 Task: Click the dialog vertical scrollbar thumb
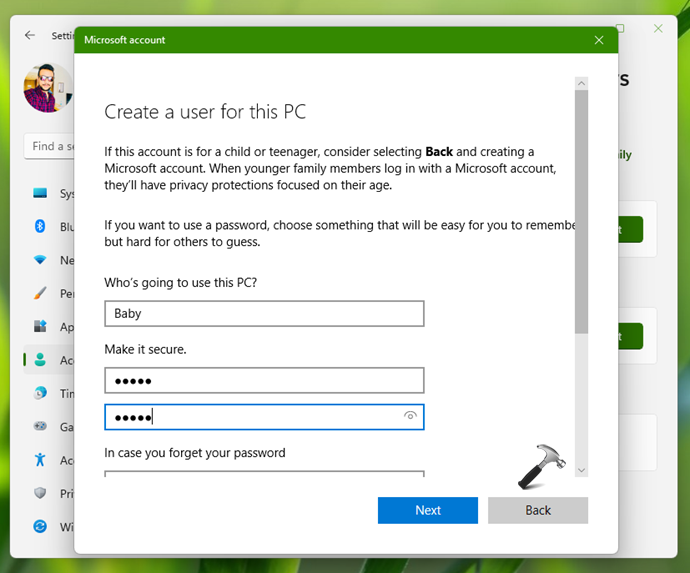point(581,211)
